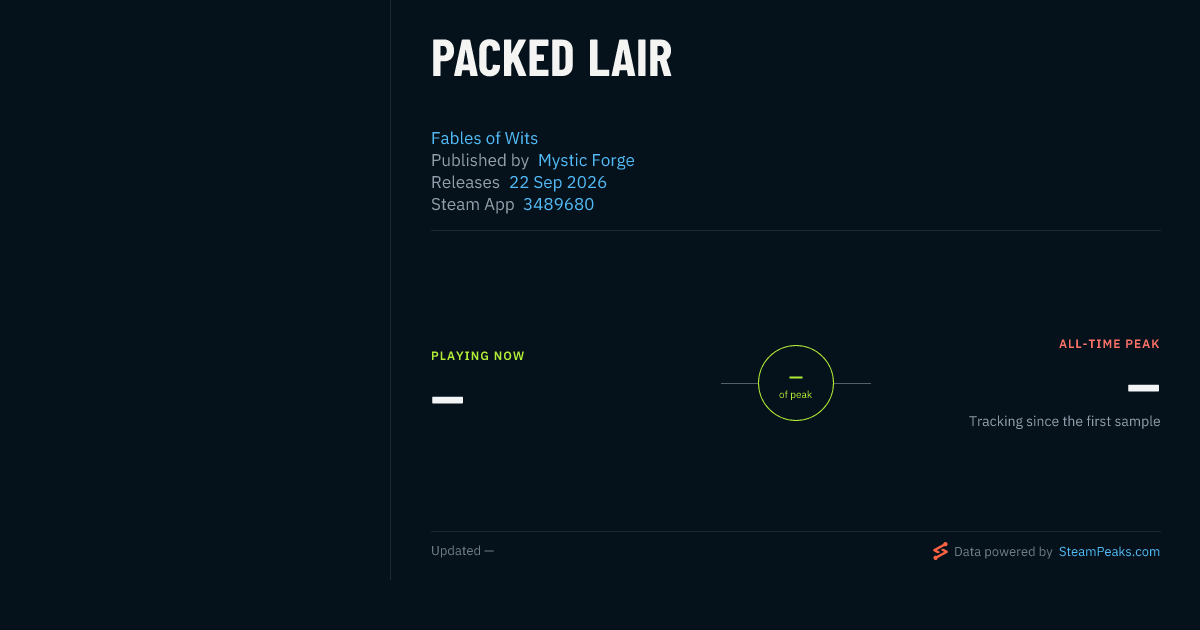Screen dimensions: 1200x630
Task: Open the Fables of Wits link
Action: point(484,138)
